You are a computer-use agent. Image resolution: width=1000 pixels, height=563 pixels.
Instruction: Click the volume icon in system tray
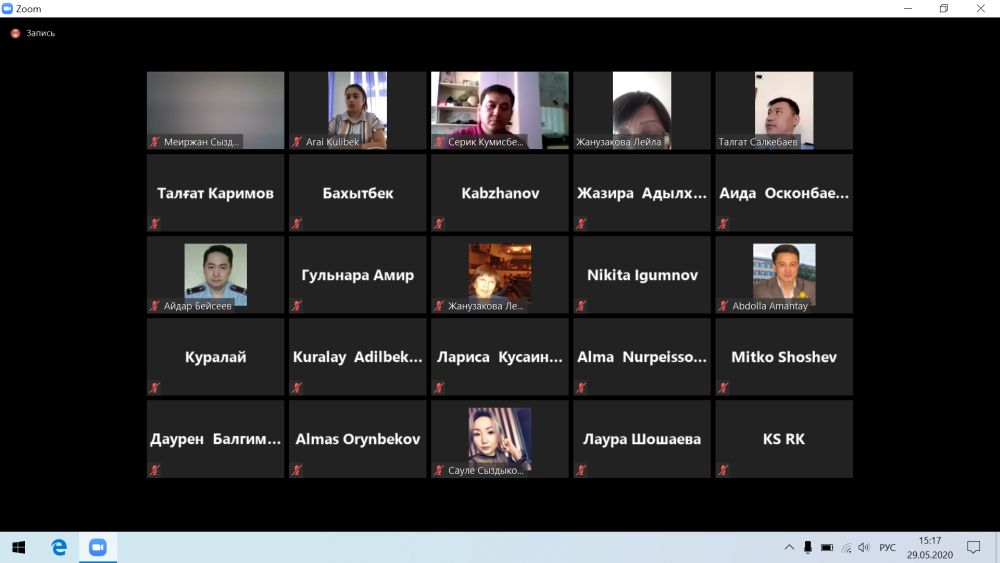pyautogui.click(x=863, y=547)
